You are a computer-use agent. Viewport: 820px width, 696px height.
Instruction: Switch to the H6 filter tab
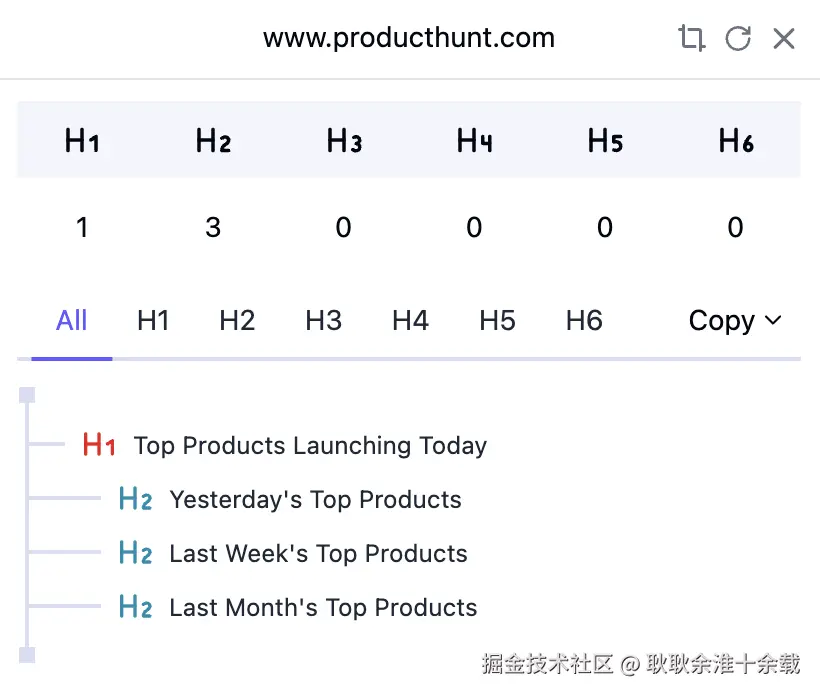tap(584, 321)
